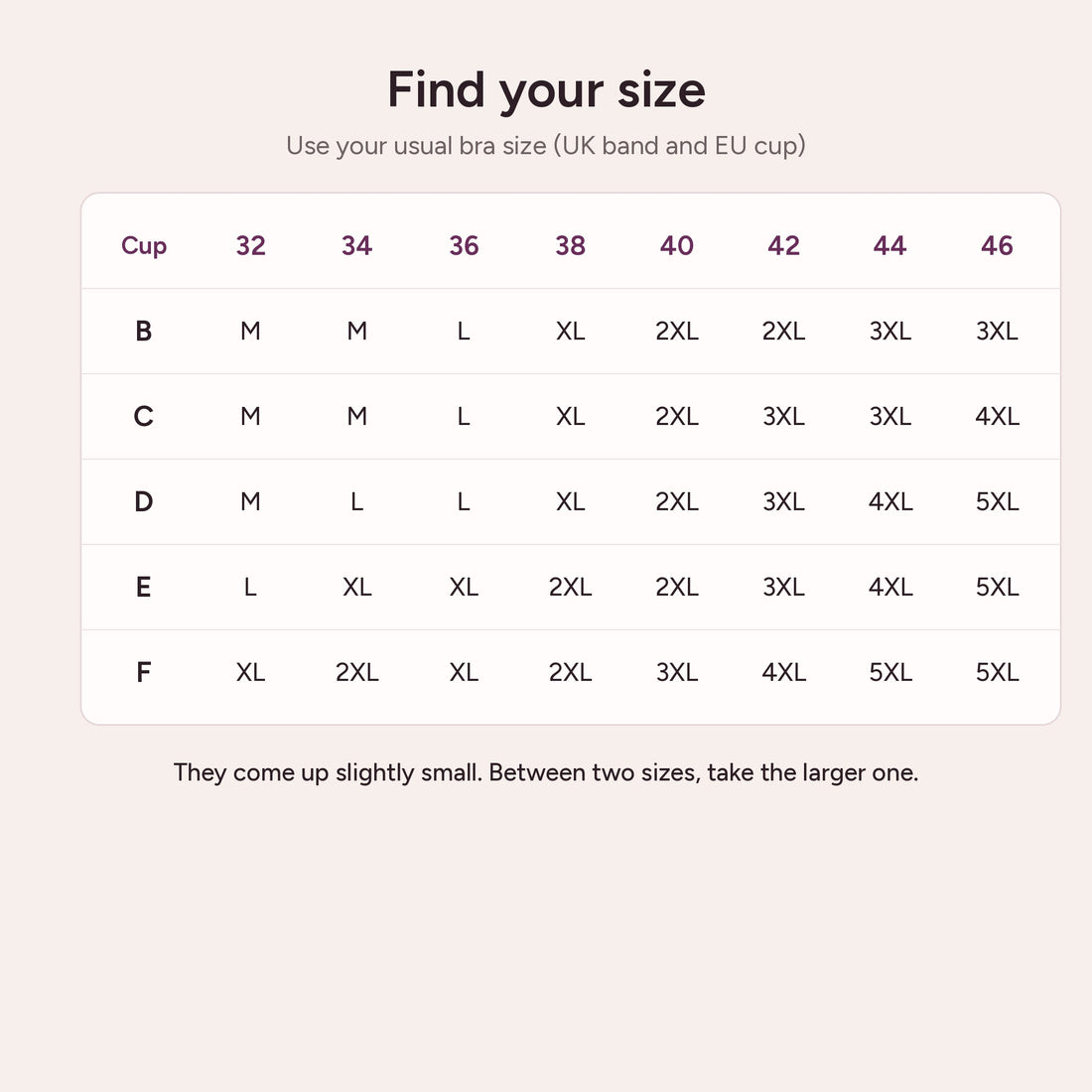Click the 4XL cell for 44D
The image size is (1092, 1092).
(x=890, y=501)
